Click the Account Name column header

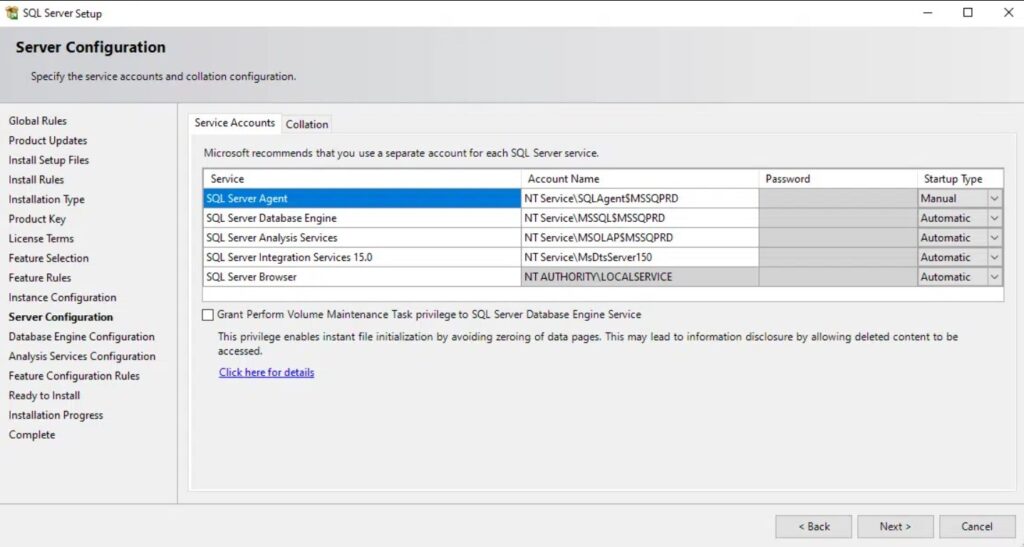pos(640,179)
